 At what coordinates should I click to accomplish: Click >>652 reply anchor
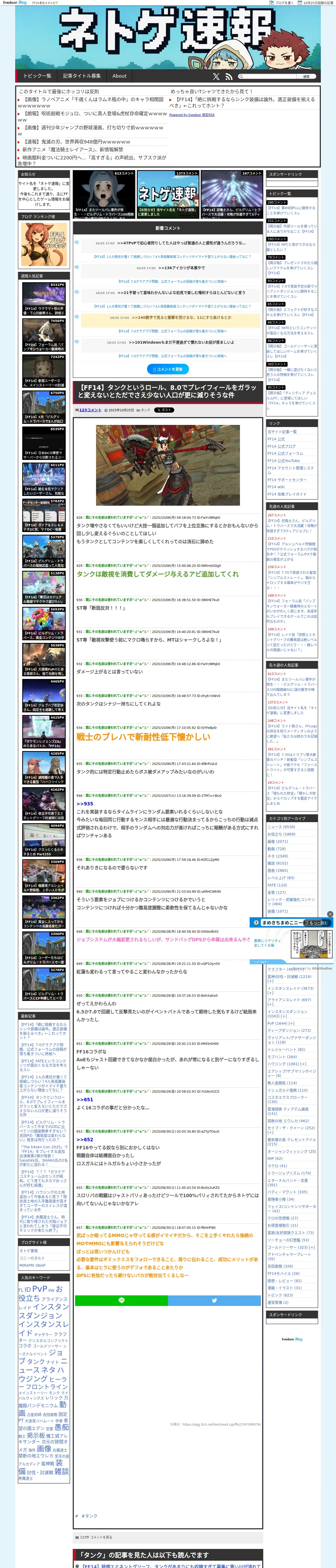point(85,1139)
